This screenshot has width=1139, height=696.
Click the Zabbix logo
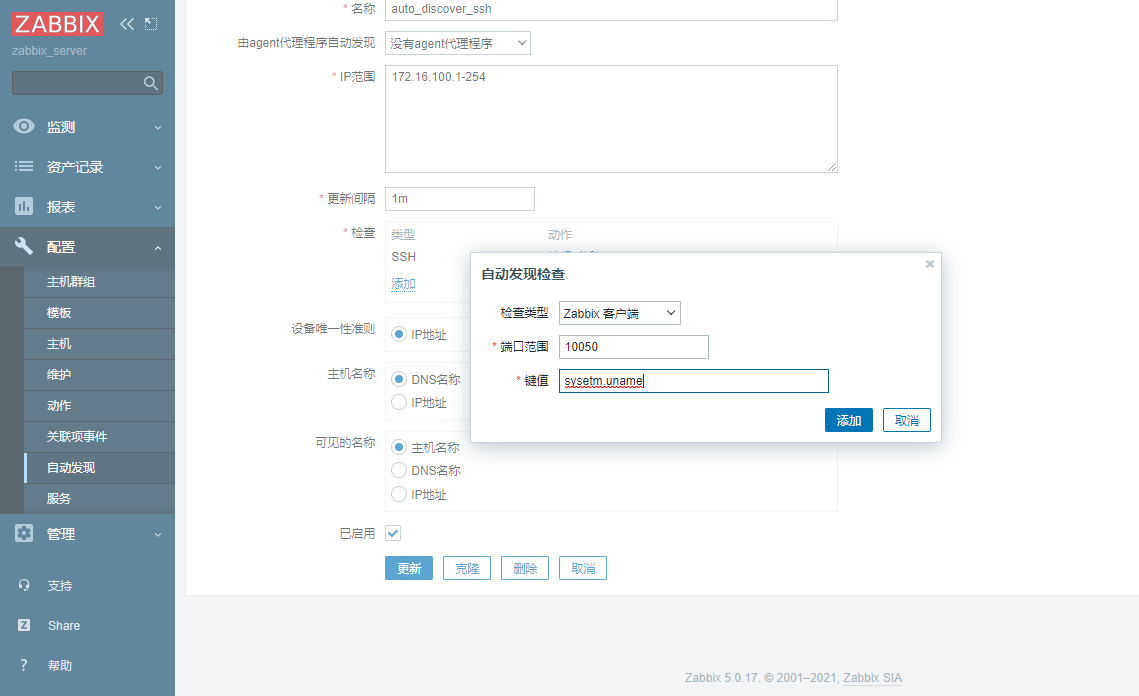58,24
